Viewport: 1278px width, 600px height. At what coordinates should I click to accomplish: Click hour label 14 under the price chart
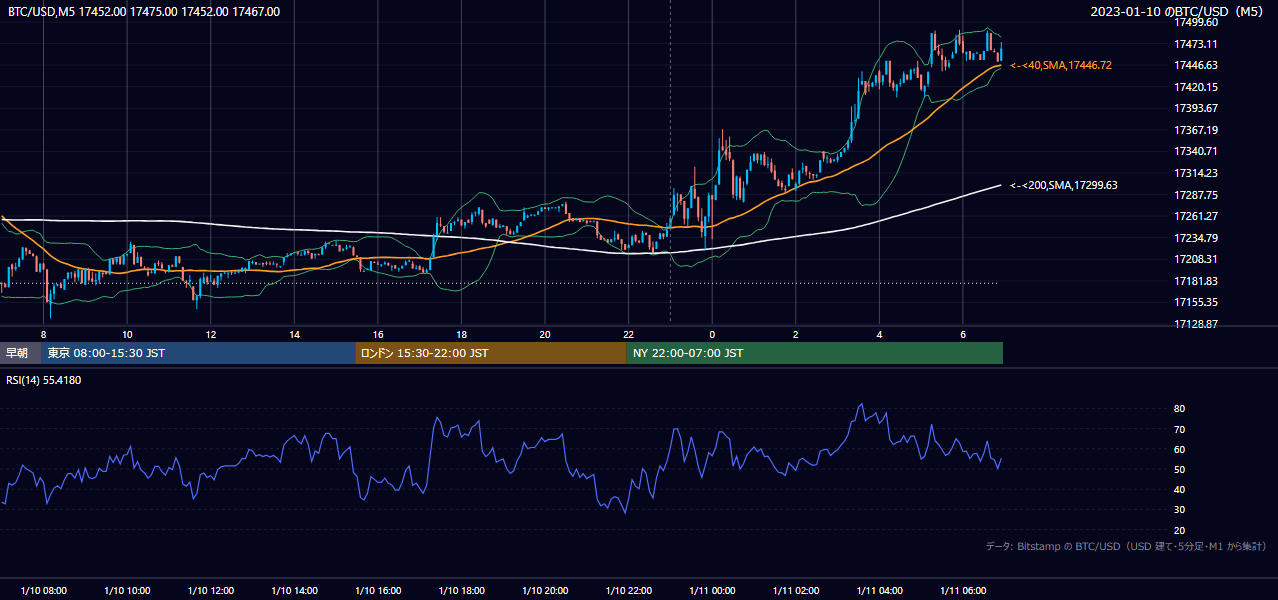coord(294,334)
